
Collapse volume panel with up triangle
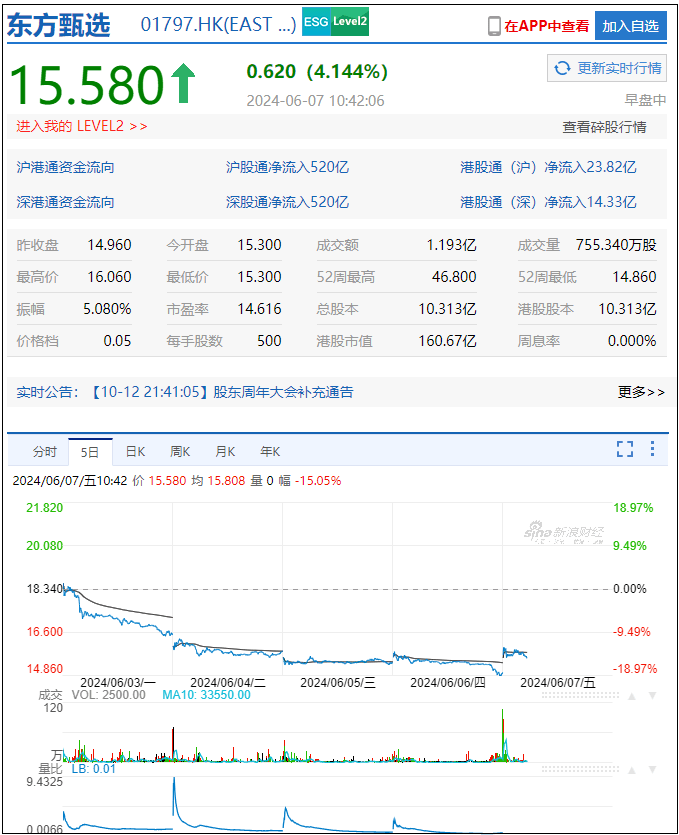coord(632,696)
